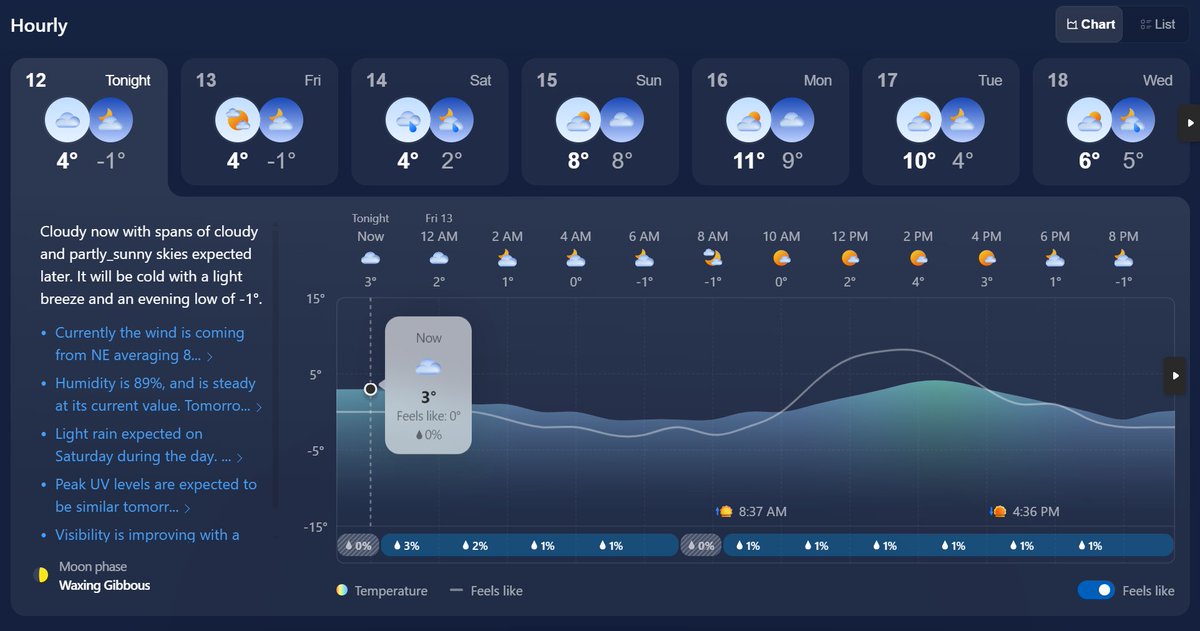Click the Tonight day cloudy icon on card 12
The height and width of the screenshot is (631, 1200).
click(x=67, y=121)
